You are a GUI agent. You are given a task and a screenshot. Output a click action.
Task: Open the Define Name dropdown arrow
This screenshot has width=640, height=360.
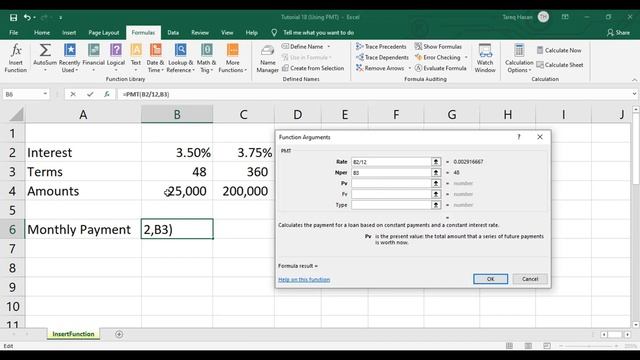(329, 47)
